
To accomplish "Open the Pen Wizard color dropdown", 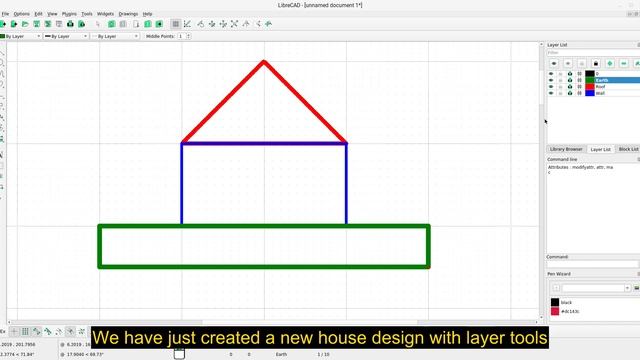I will (596, 288).
